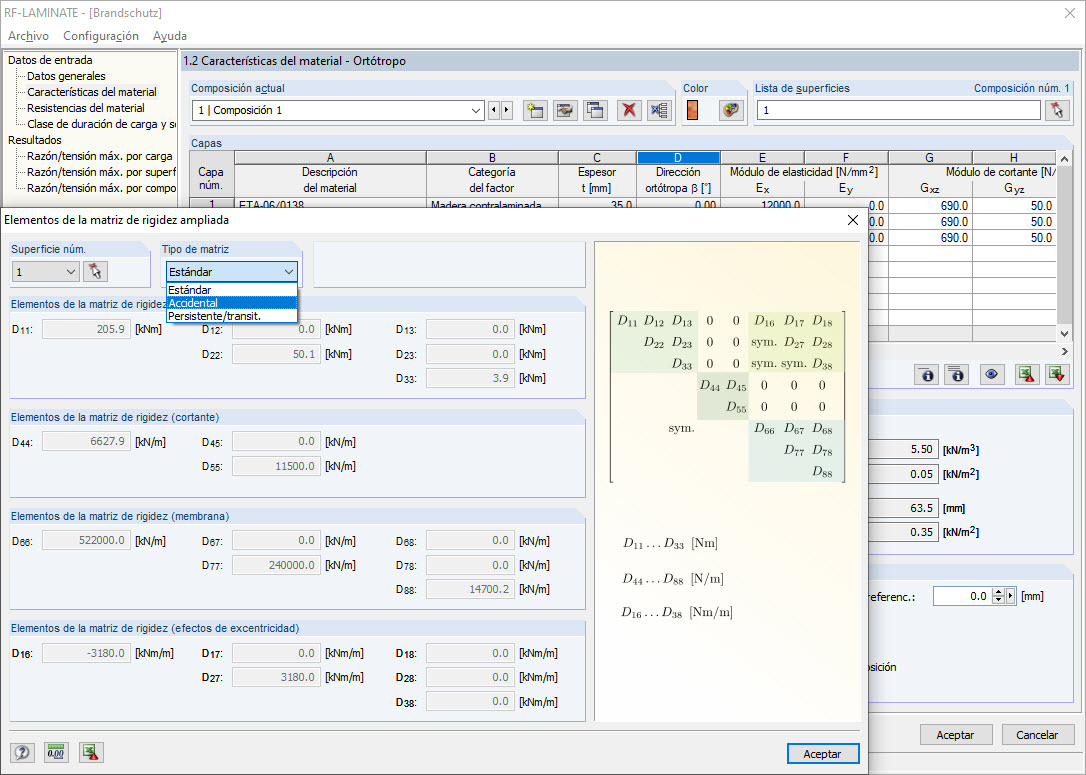This screenshot has width=1086, height=775.
Task: Pick surface graphically in stiffness matrix dialog
Action: point(95,271)
